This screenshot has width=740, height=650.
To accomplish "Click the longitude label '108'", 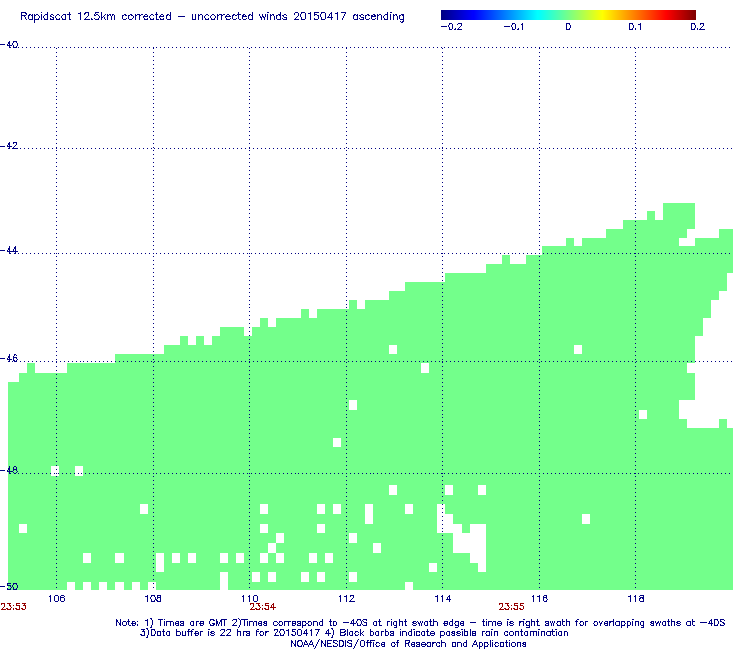I will 153,599.
